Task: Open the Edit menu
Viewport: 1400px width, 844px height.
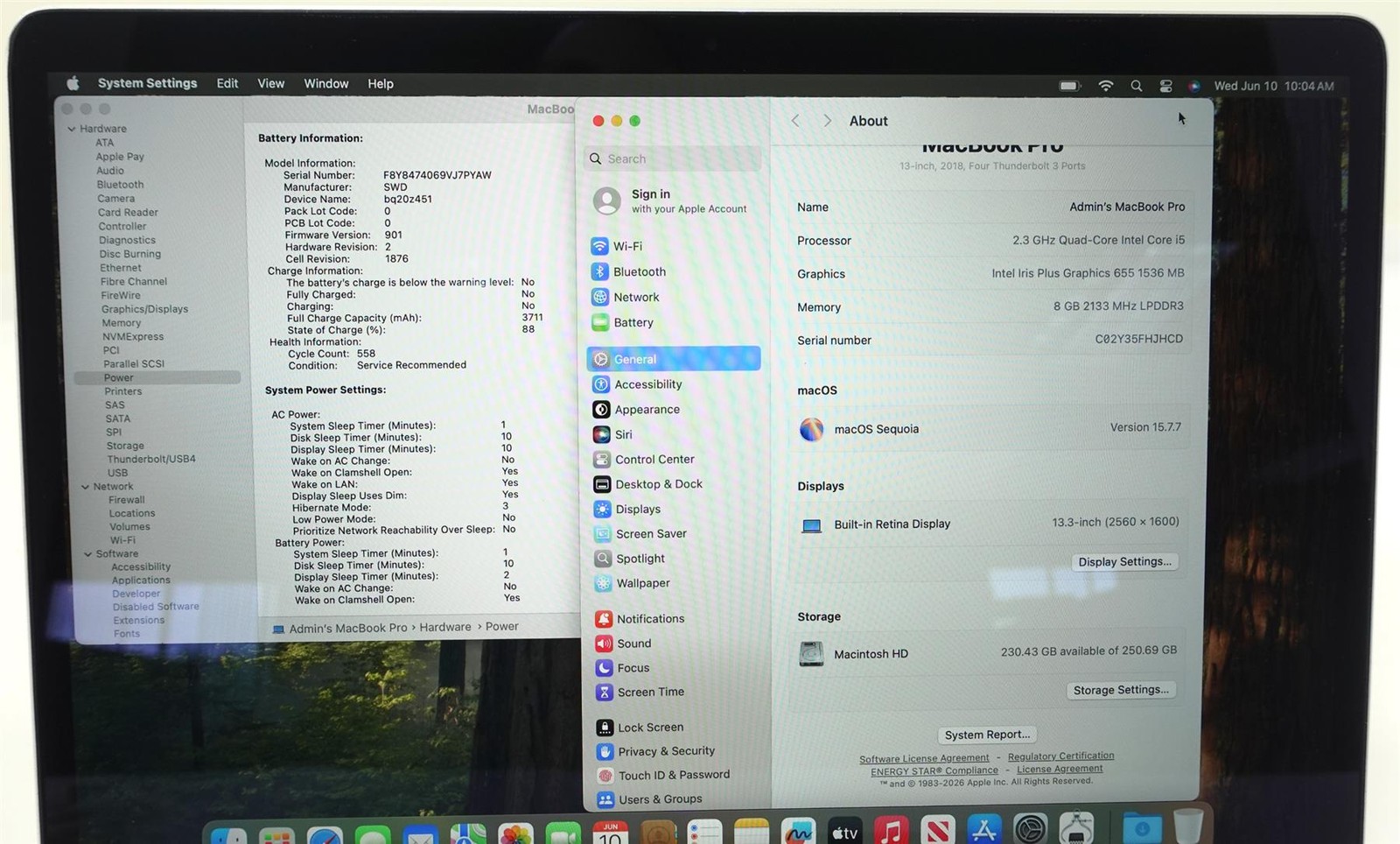Action: [x=227, y=83]
